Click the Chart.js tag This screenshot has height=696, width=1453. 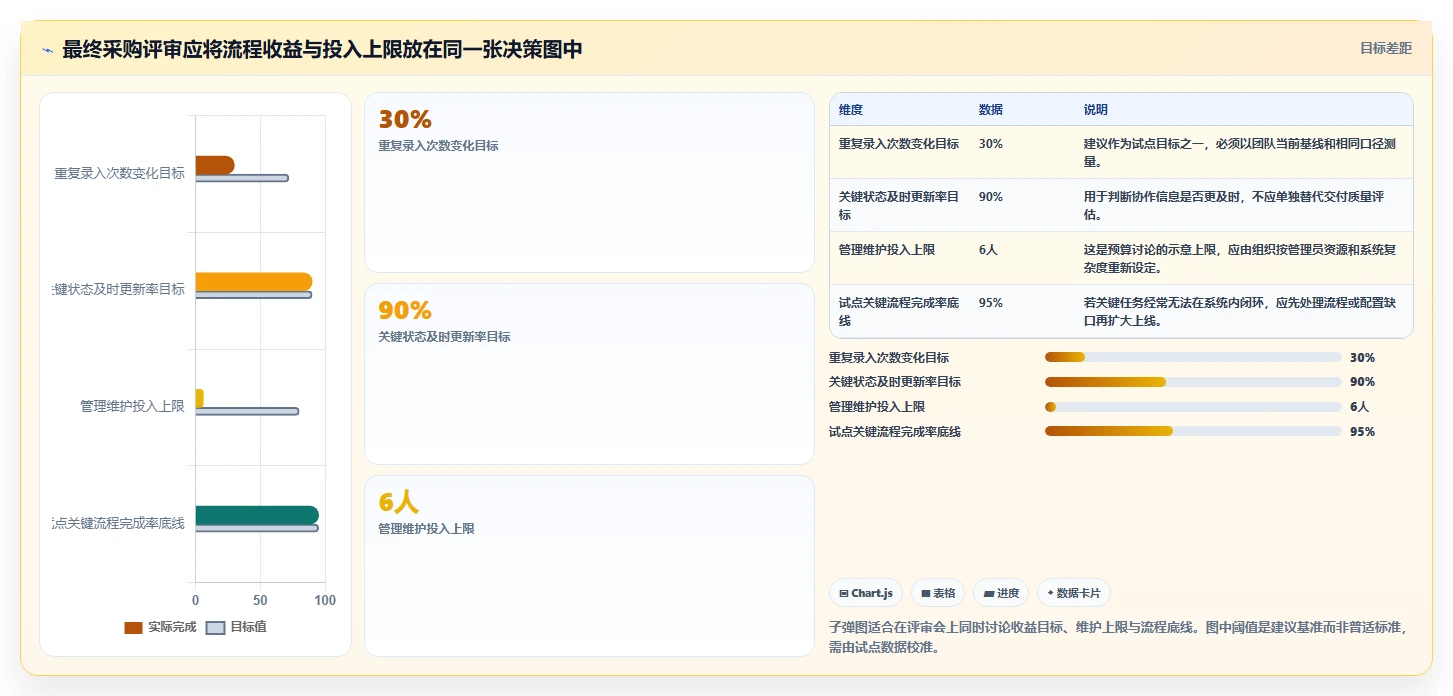click(866, 593)
